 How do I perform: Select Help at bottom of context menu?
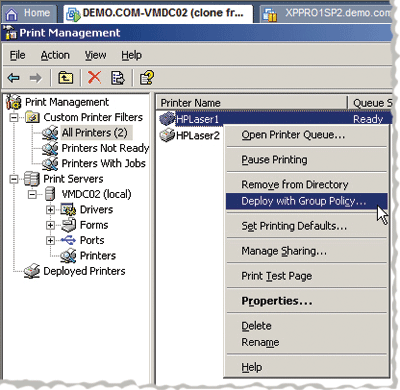pyautogui.click(x=307, y=367)
